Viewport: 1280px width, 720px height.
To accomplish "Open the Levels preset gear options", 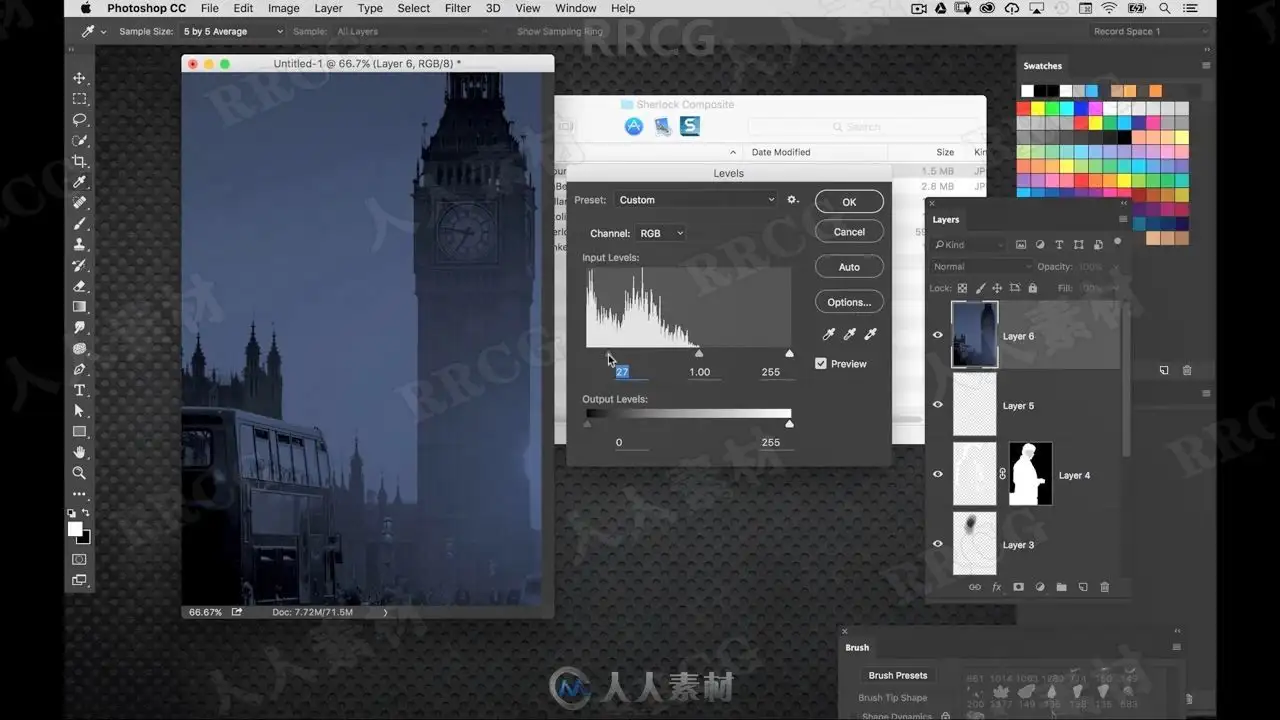I will tap(793, 200).
